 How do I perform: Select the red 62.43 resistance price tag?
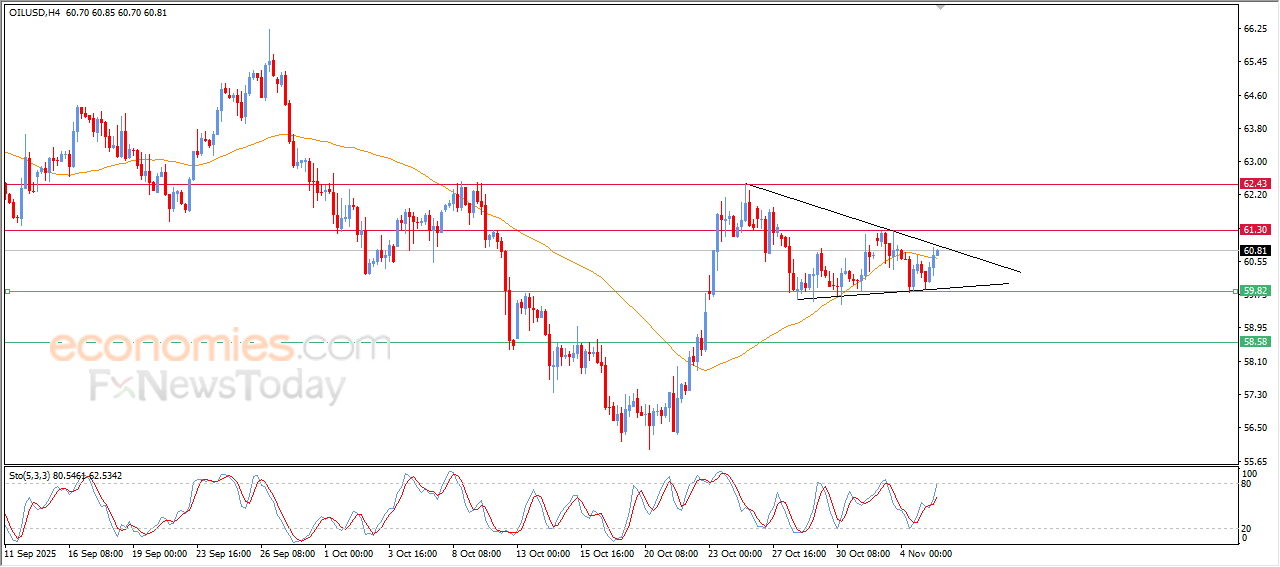point(1255,184)
